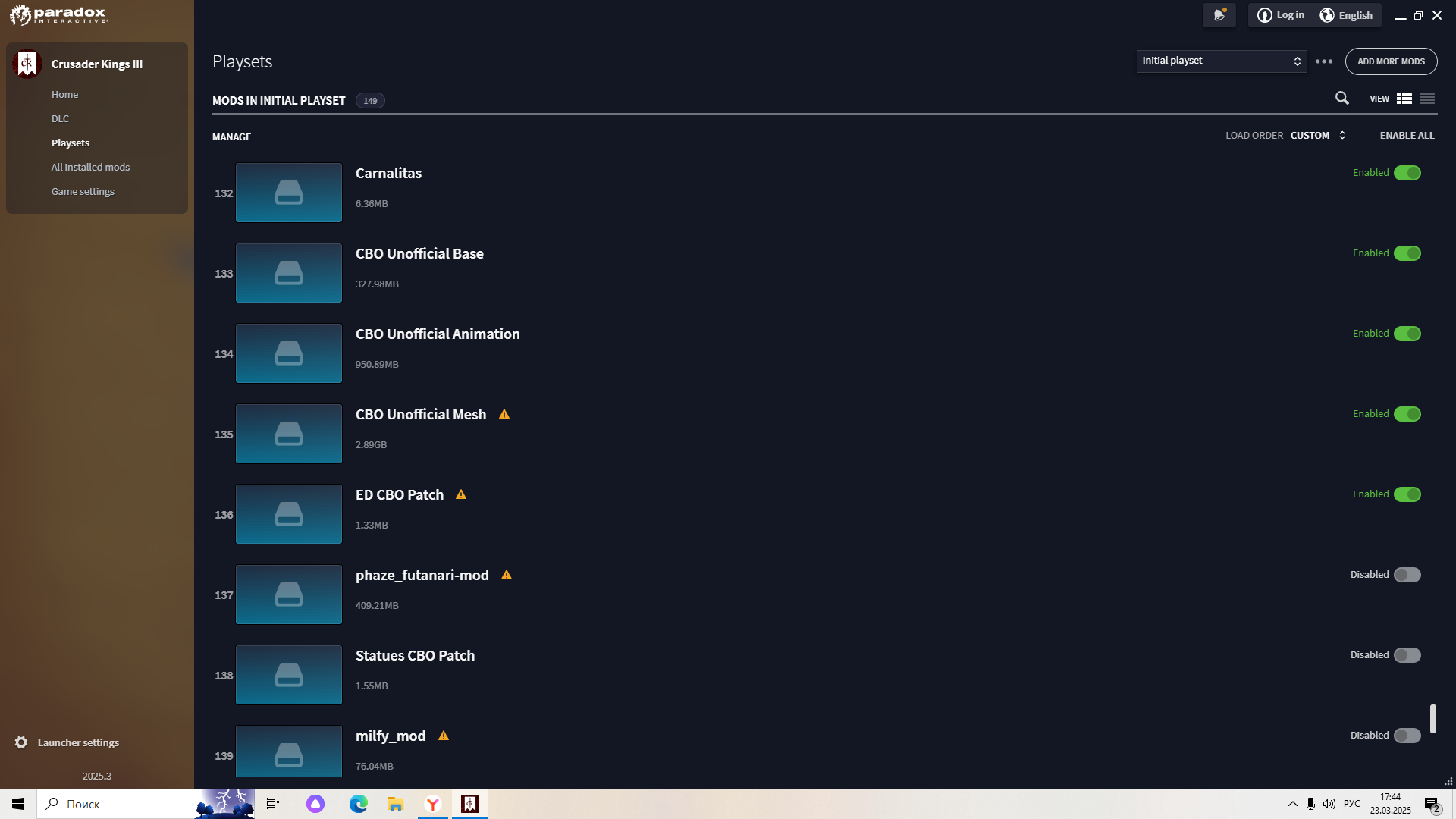The image size is (1456, 819).
Task: Click the 327.98MB size text
Action: click(x=377, y=284)
